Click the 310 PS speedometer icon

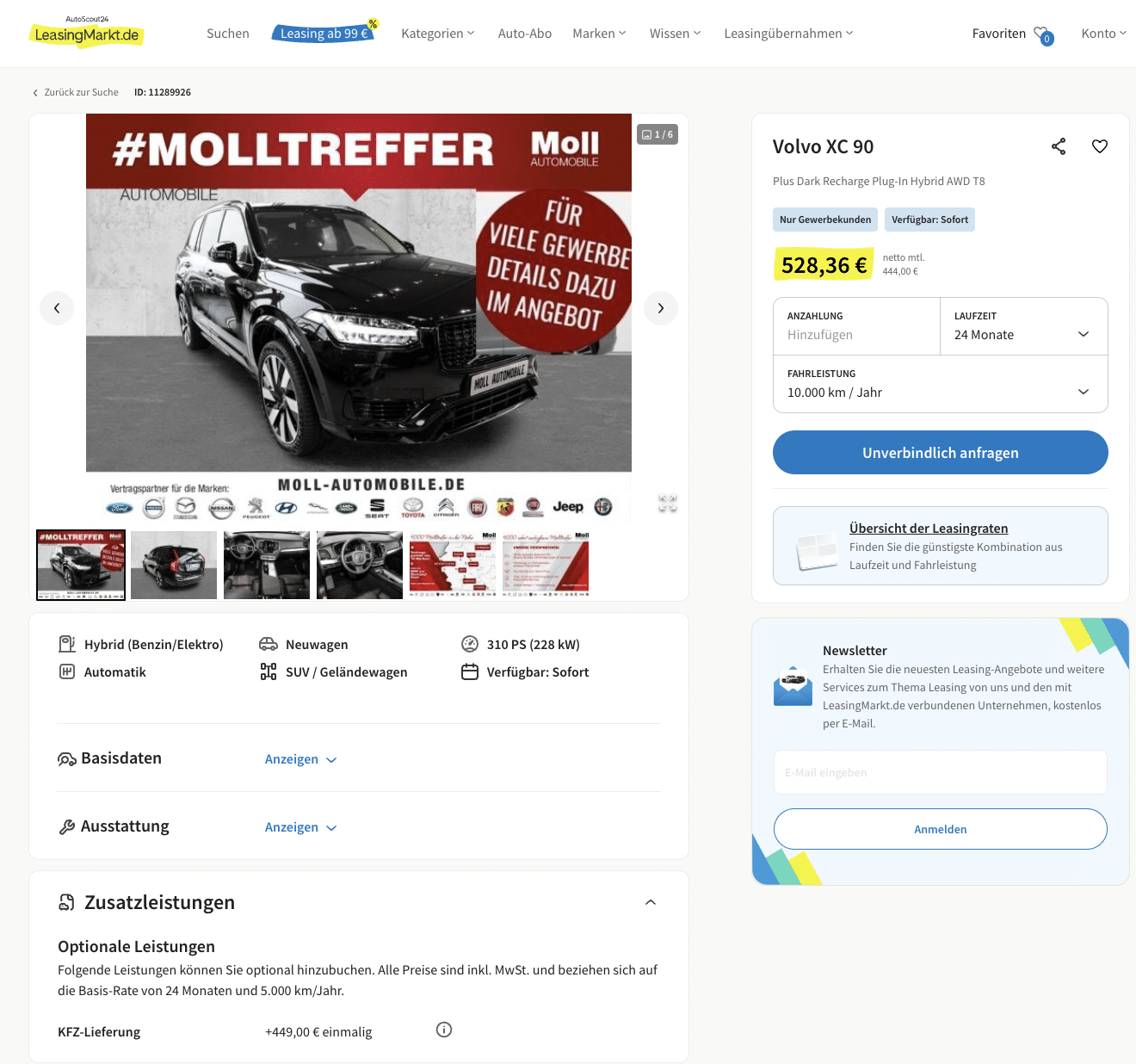coord(470,644)
